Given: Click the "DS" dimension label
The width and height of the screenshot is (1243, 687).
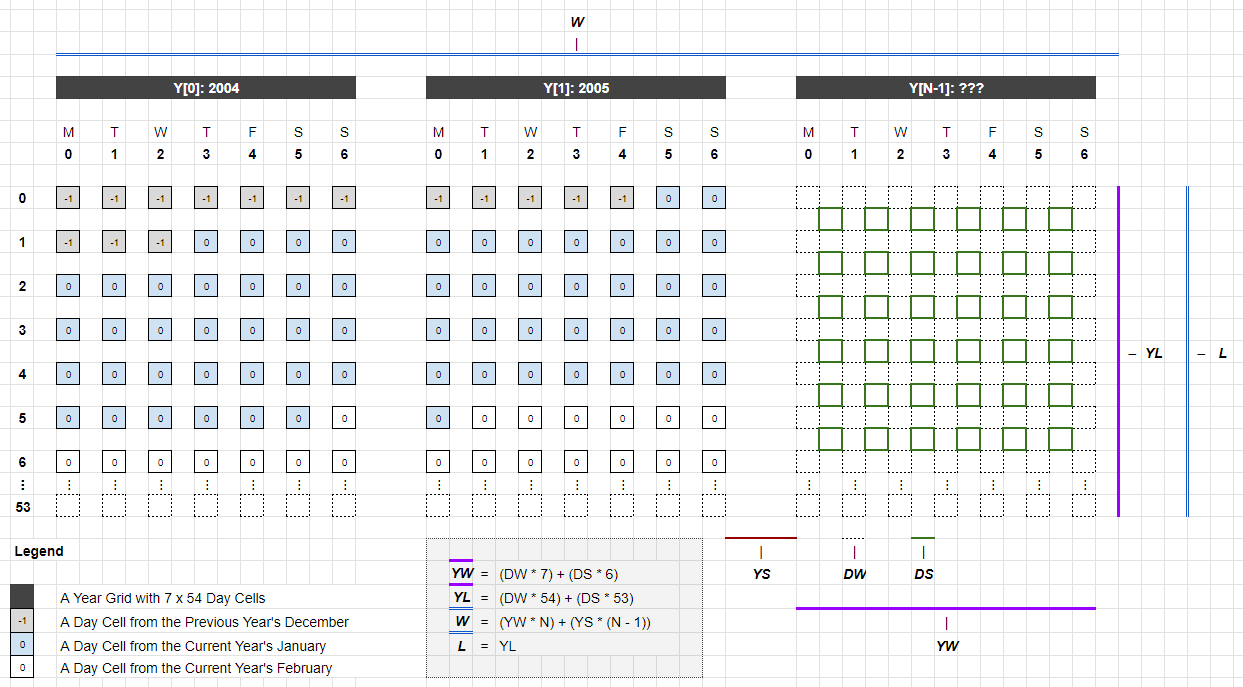Looking at the screenshot, I should tap(923, 575).
